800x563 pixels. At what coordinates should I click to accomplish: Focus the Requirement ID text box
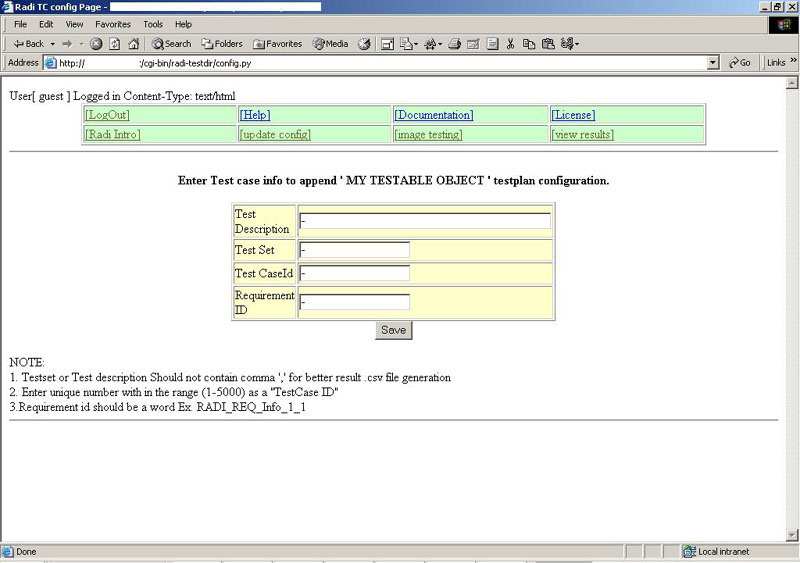tap(355, 302)
